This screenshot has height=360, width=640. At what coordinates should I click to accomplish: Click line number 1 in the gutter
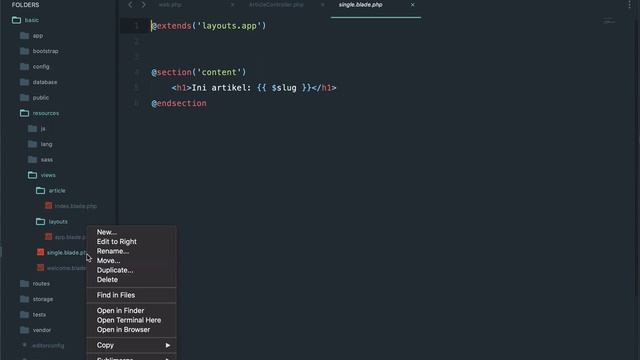point(136,26)
